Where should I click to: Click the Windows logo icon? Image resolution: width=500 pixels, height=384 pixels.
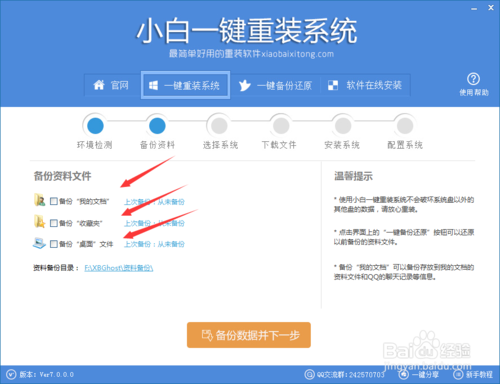(x=153, y=85)
